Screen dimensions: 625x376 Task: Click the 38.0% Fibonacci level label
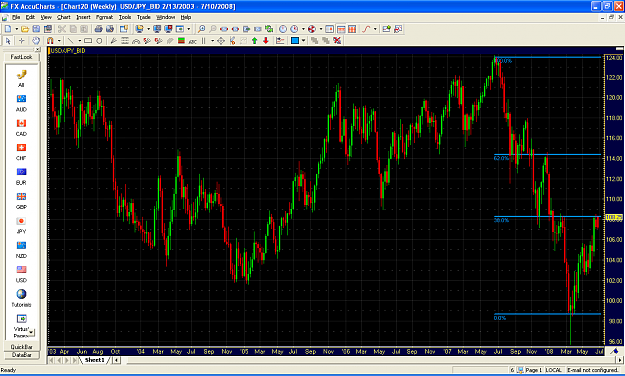coord(501,220)
